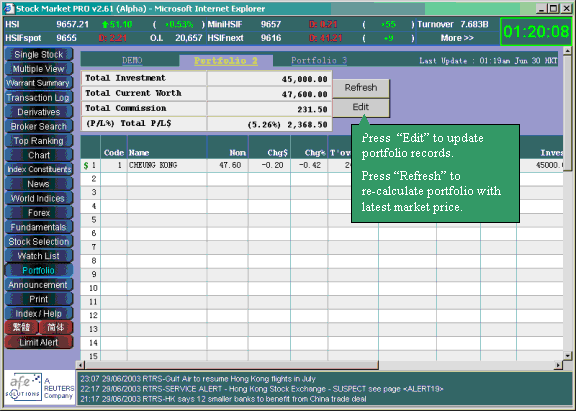The width and height of the screenshot is (576, 411).
Task: Open the Watch List
Action: pos(39,256)
